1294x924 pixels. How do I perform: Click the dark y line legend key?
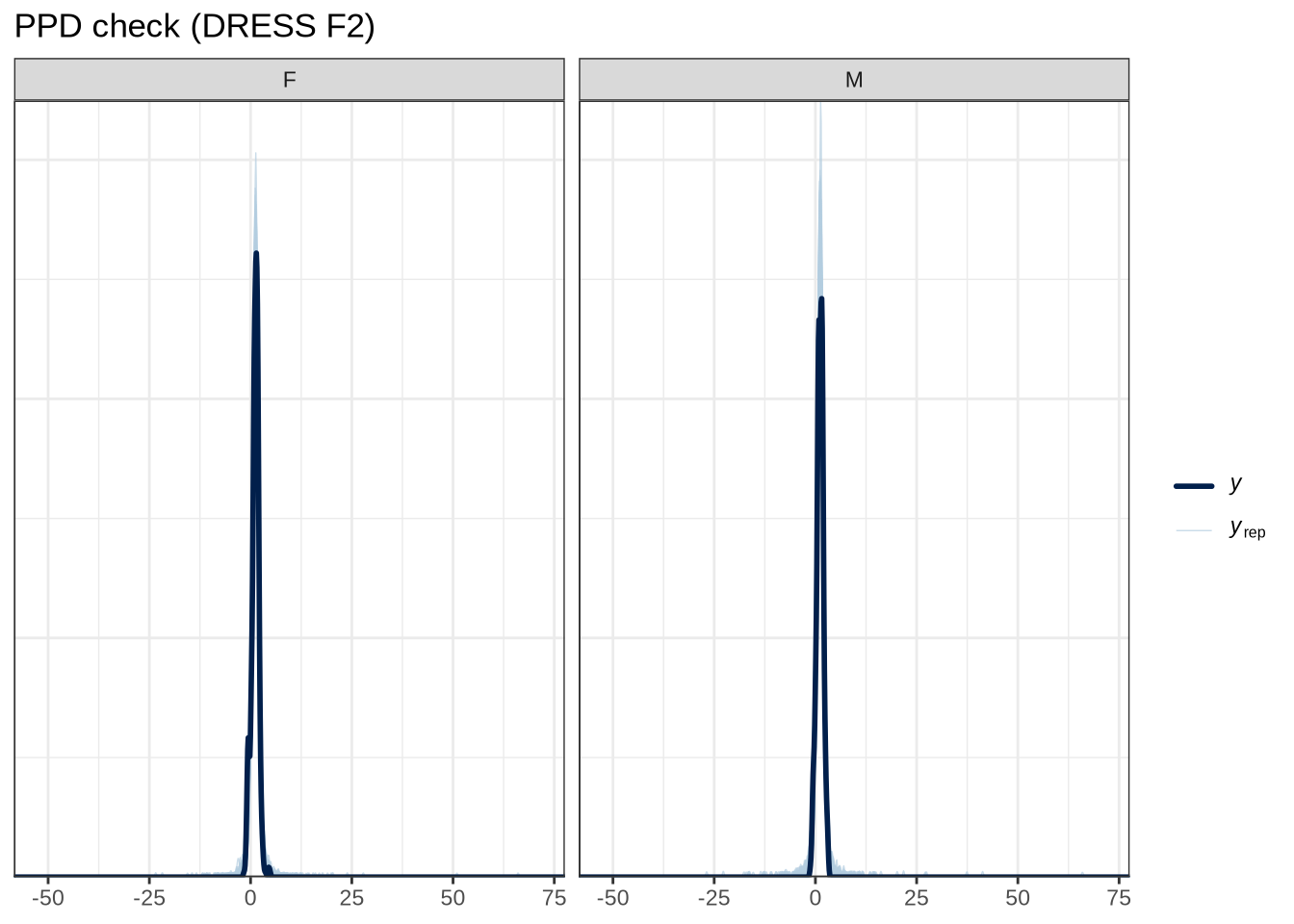point(1194,486)
